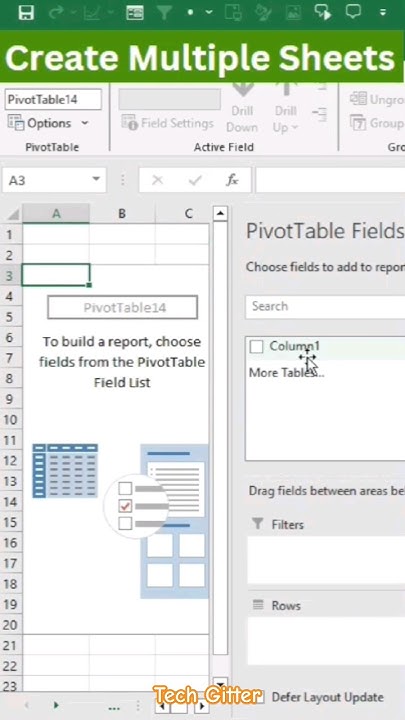Select row 1 header
Screen dimensions: 405x720
coord(10,235)
